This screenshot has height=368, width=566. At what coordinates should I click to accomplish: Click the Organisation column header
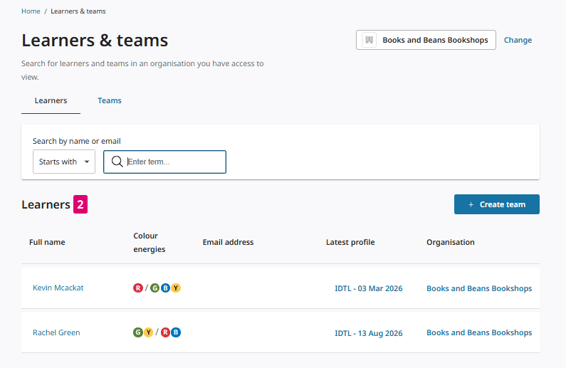coord(450,242)
